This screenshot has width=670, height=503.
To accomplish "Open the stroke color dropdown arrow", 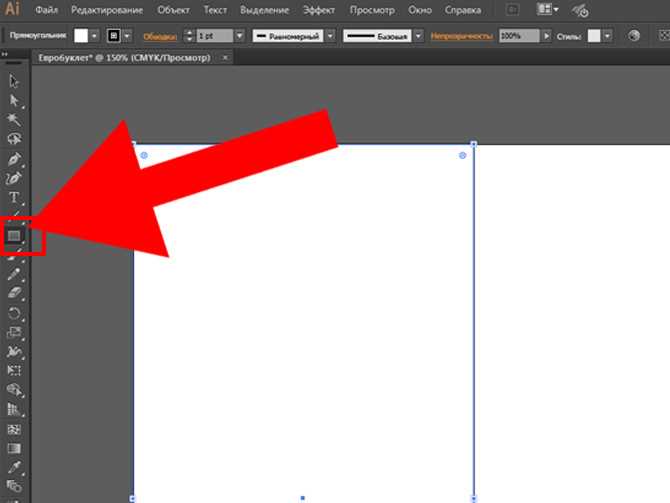I will click(x=127, y=36).
